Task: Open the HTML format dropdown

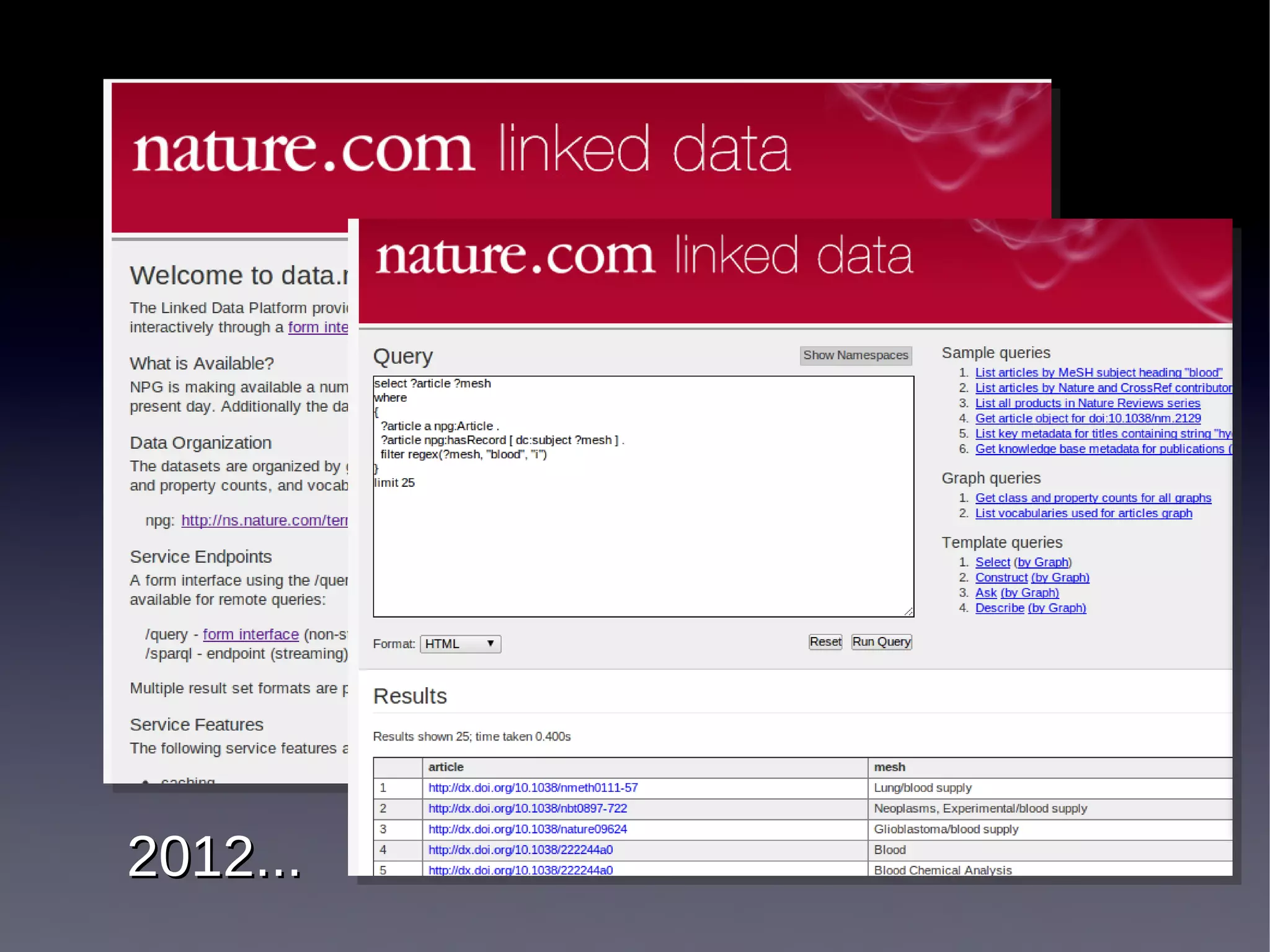Action: 460,644
